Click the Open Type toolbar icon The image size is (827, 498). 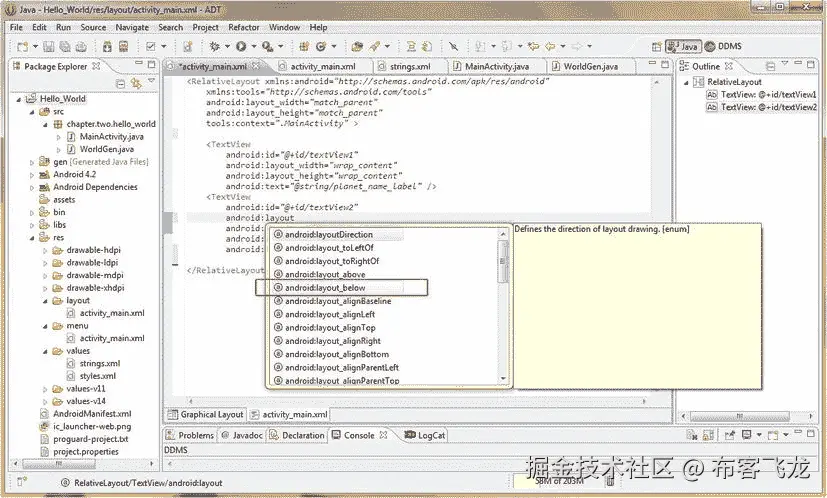(x=357, y=46)
